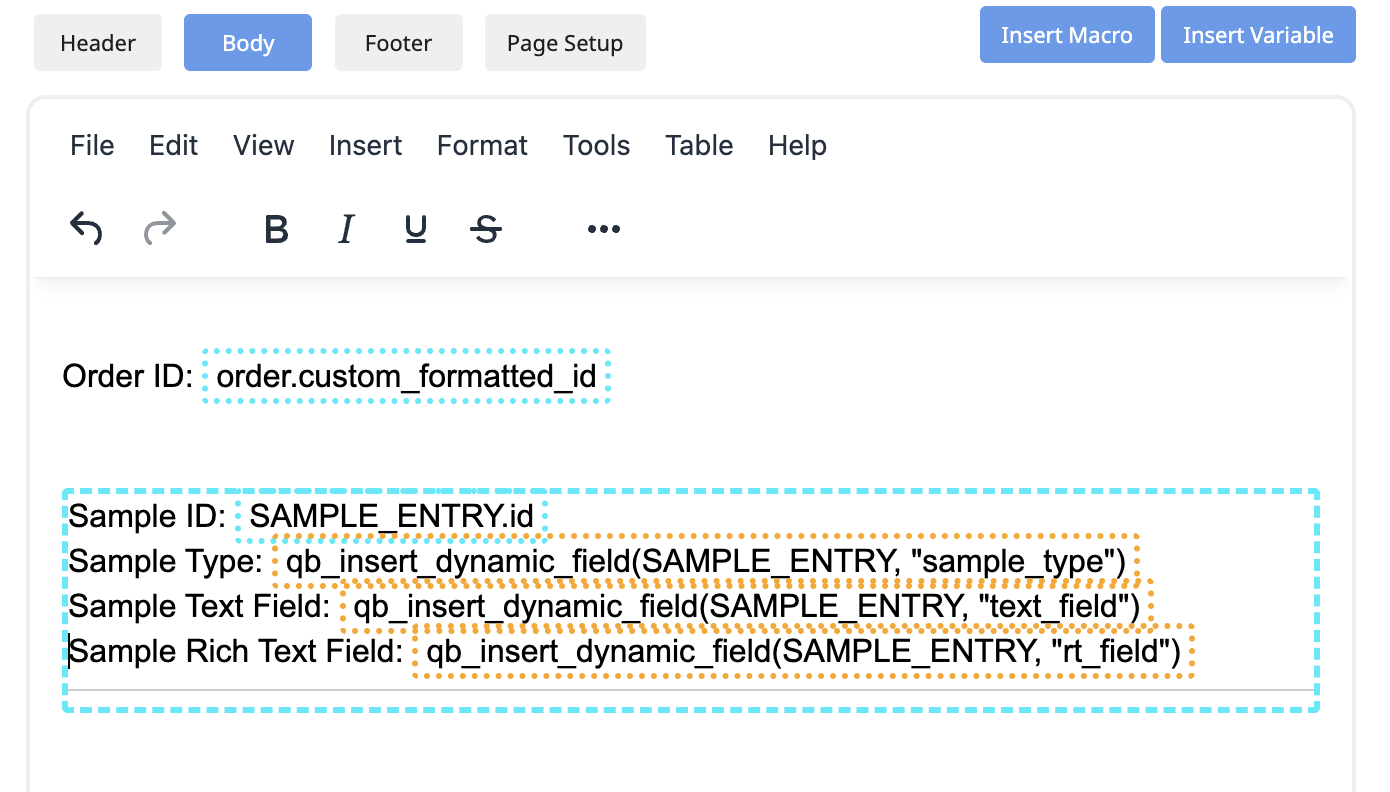Click the "Sample Text Field:" label

coord(200,606)
